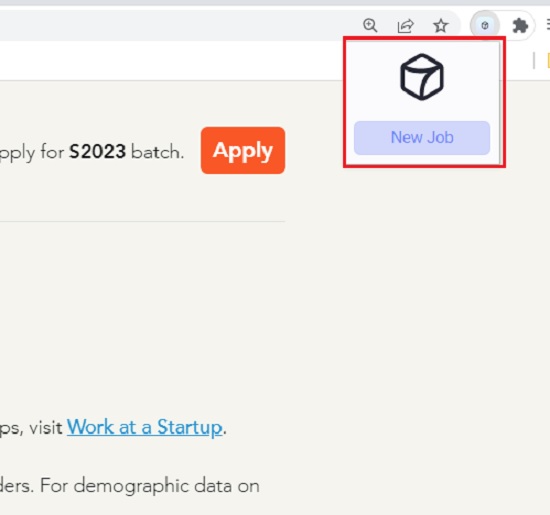Click the gray tab strip at top
This screenshot has height=515, width=550.
click(275, 3)
